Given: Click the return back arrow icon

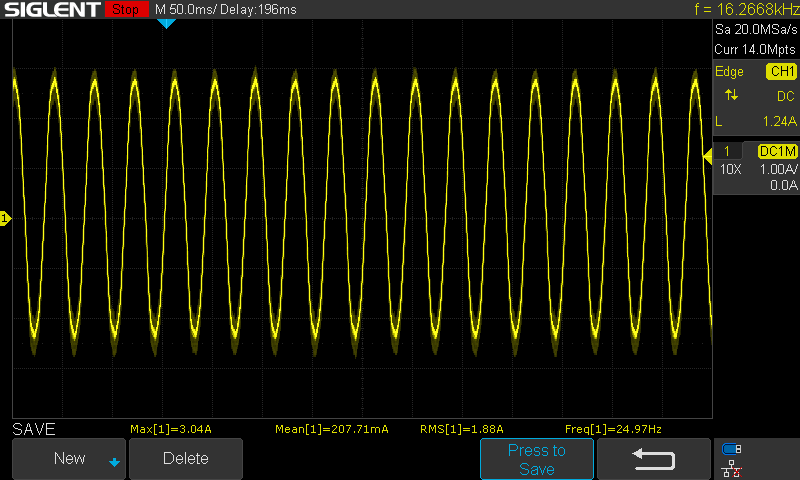Looking at the screenshot, I should [x=654, y=459].
